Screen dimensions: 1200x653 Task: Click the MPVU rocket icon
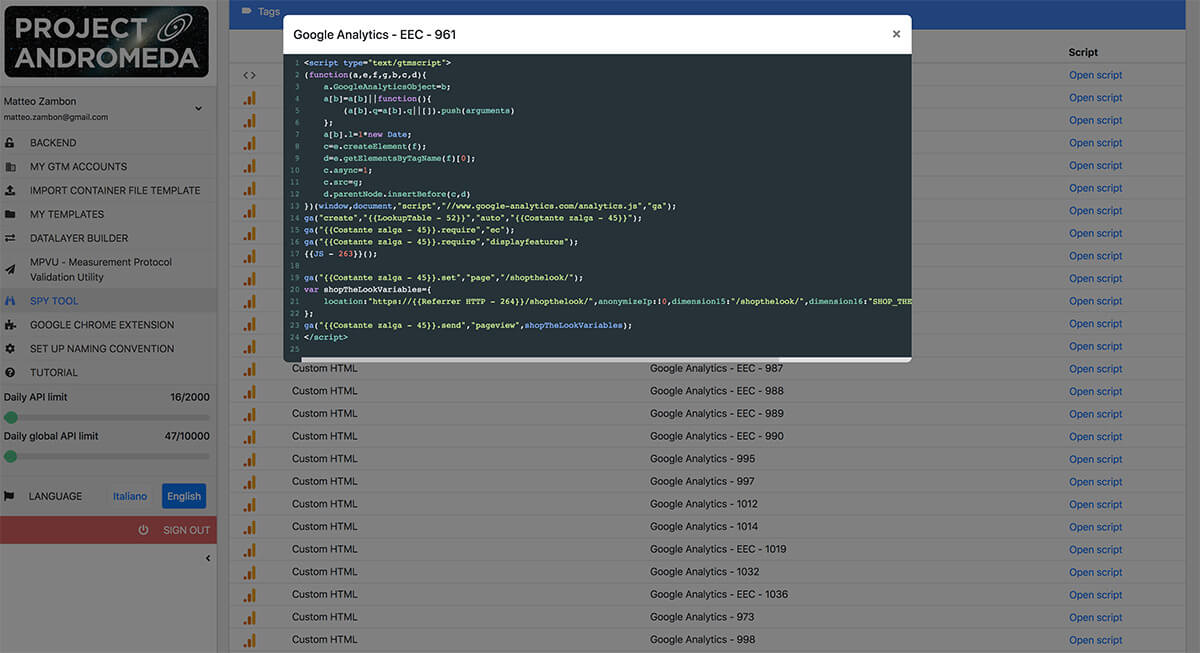click(10, 270)
